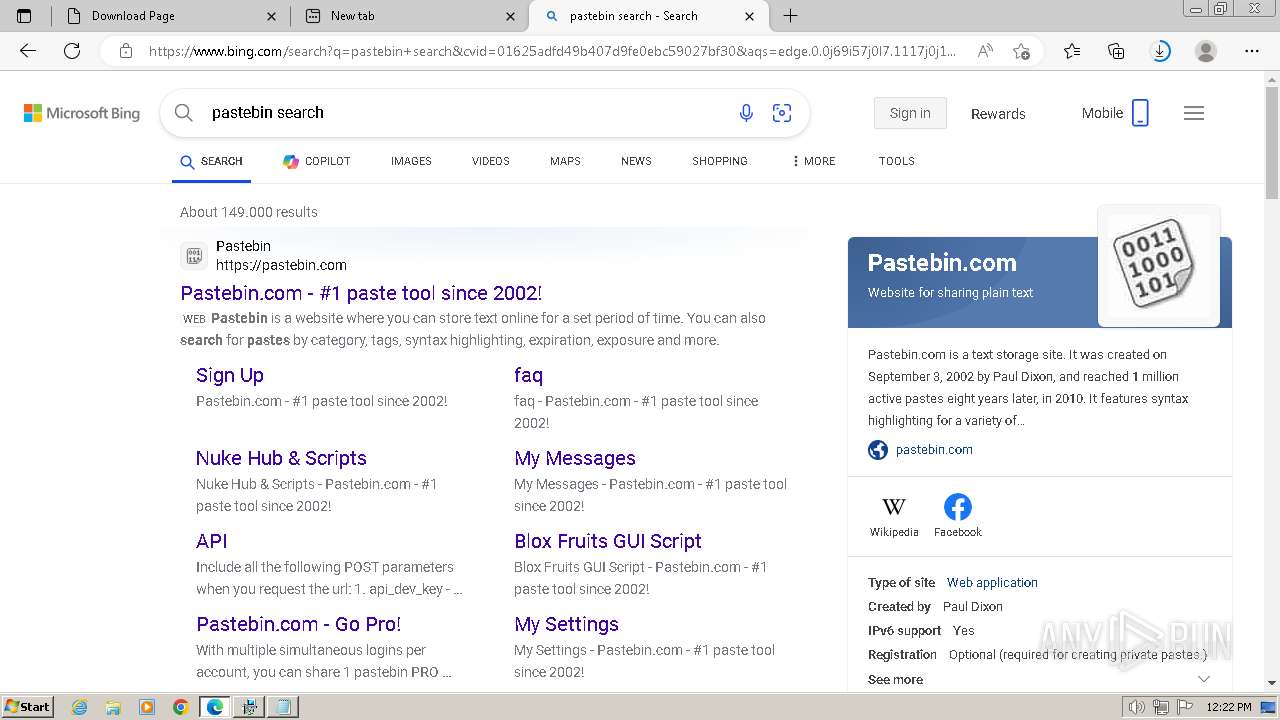1280x720 pixels.
Task: Switch to the New tab tab
Action: (x=410, y=16)
